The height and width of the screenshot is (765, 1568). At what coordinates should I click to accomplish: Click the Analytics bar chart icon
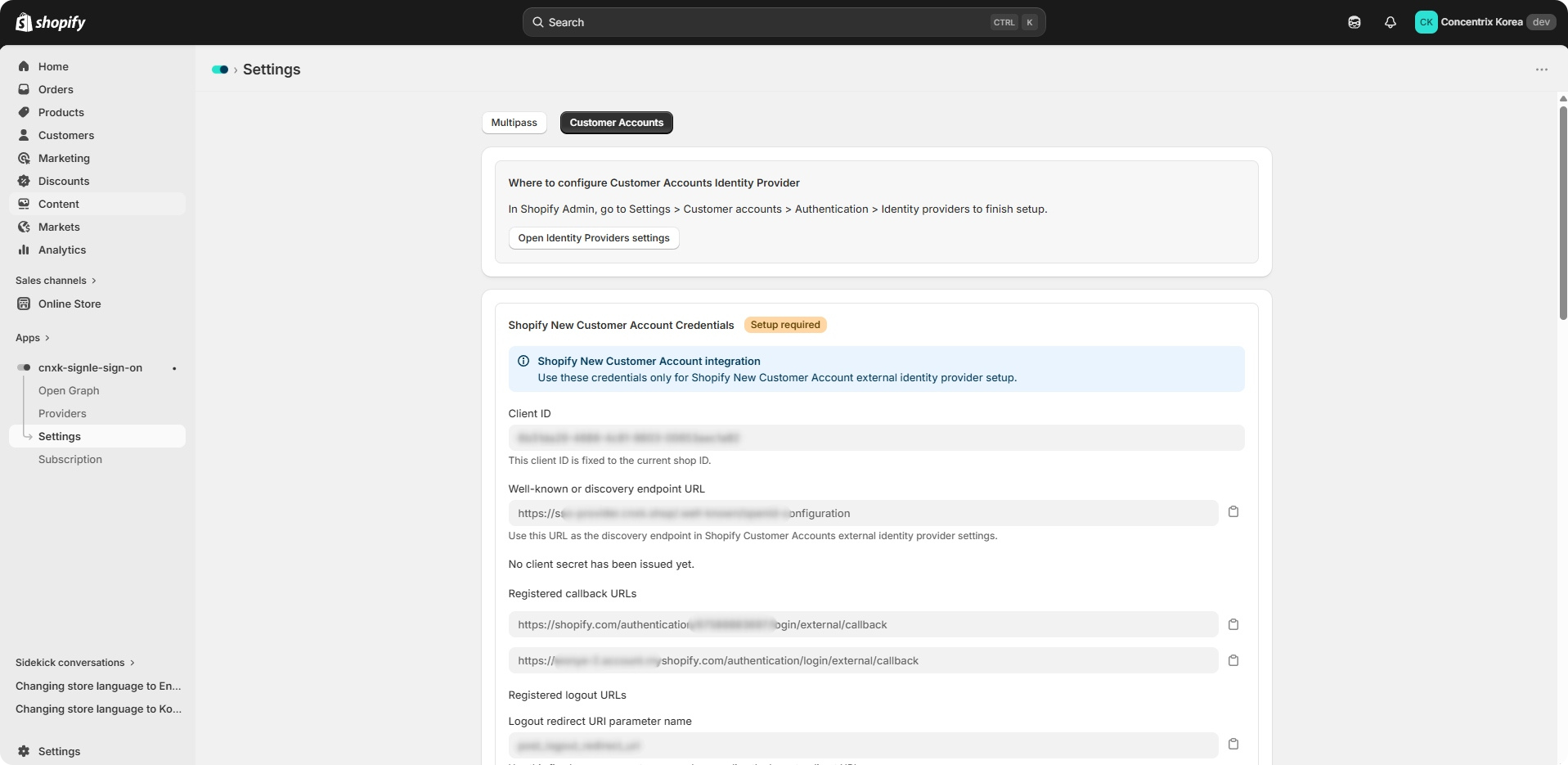[x=24, y=250]
